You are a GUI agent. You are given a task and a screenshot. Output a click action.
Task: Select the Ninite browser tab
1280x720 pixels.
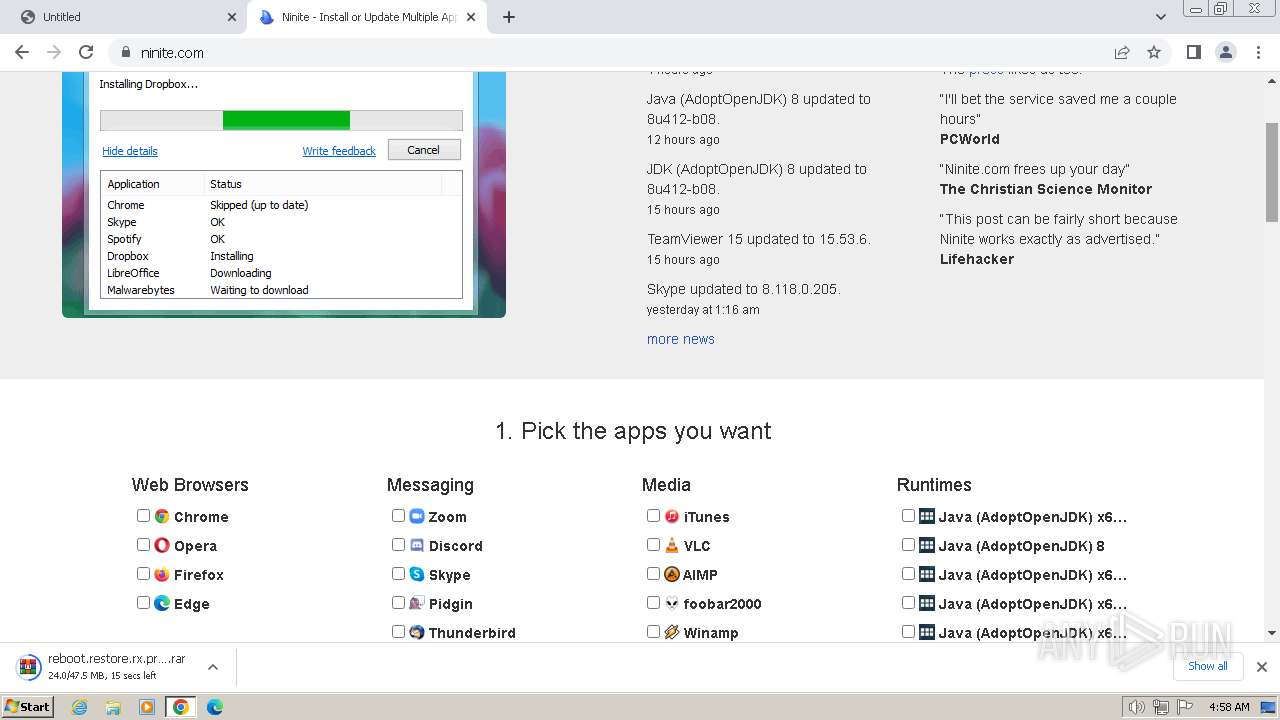tap(368, 17)
